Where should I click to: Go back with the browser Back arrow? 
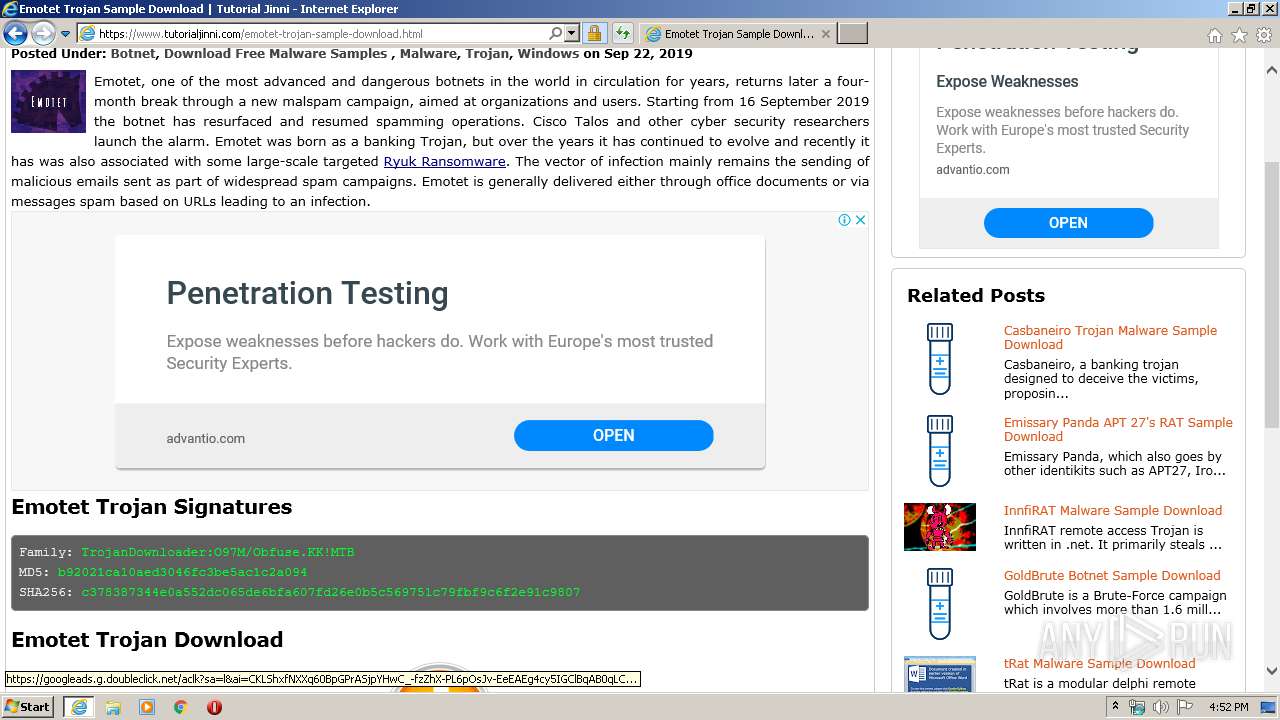15,33
